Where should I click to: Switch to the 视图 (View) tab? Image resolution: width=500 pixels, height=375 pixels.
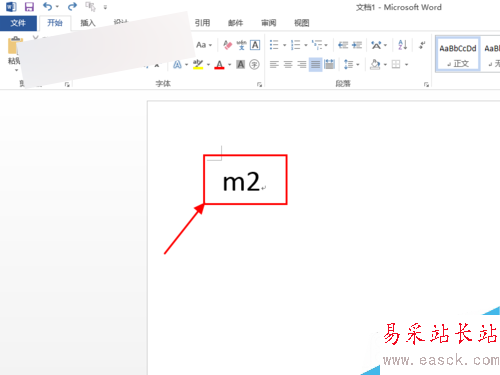[x=301, y=23]
